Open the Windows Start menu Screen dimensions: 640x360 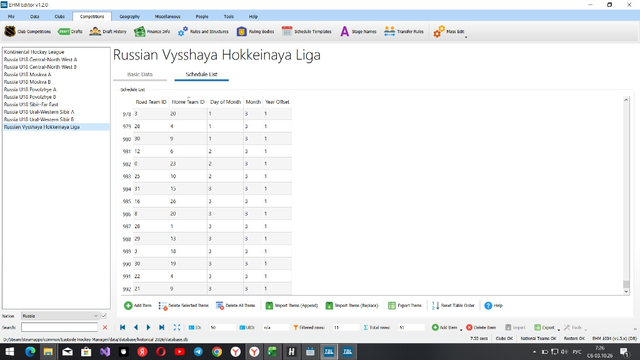coord(9,351)
